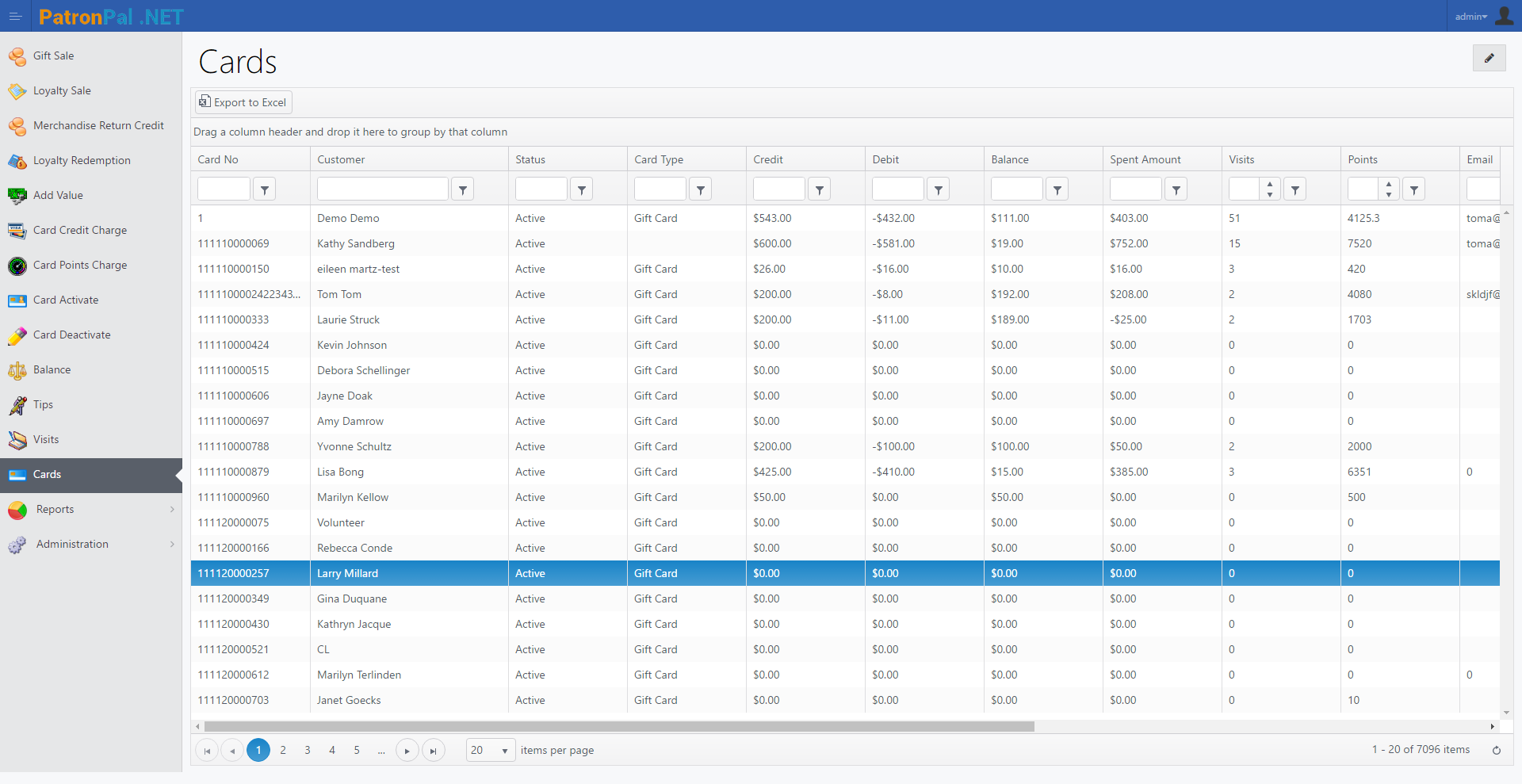Open more pages ellipsis link

pos(381,750)
